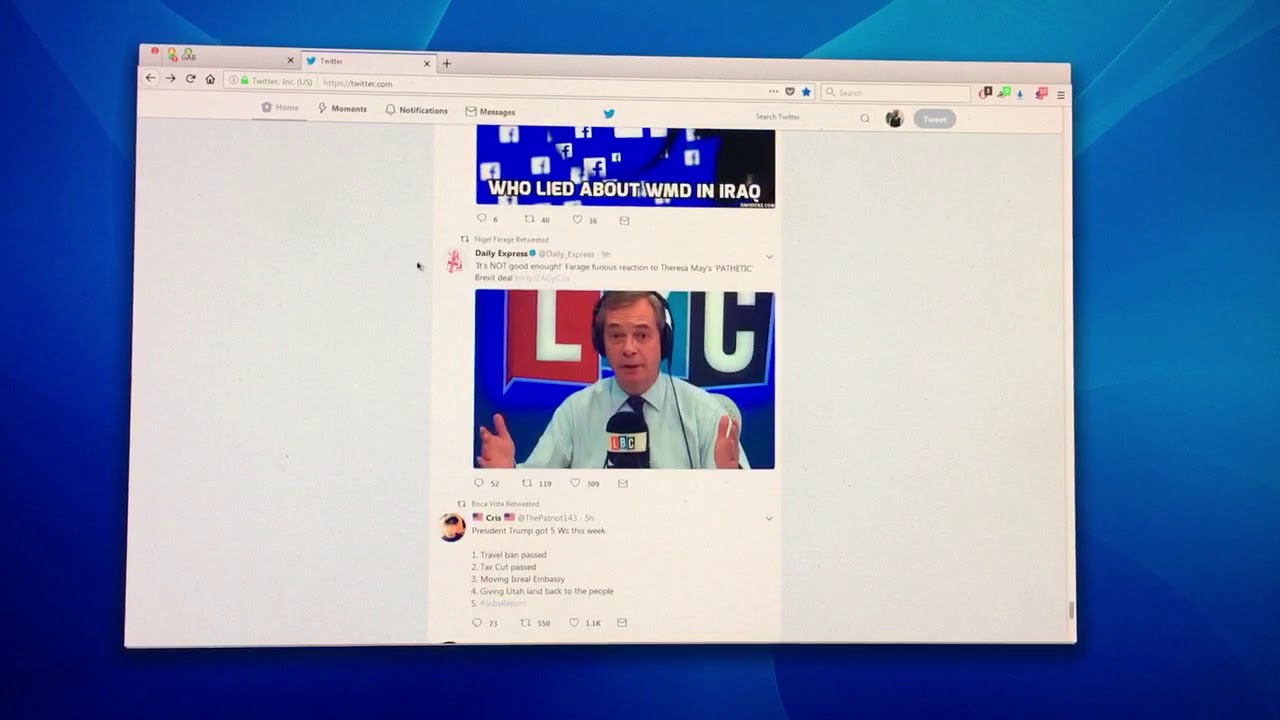Share Cris tweet via envelope icon

622,622
